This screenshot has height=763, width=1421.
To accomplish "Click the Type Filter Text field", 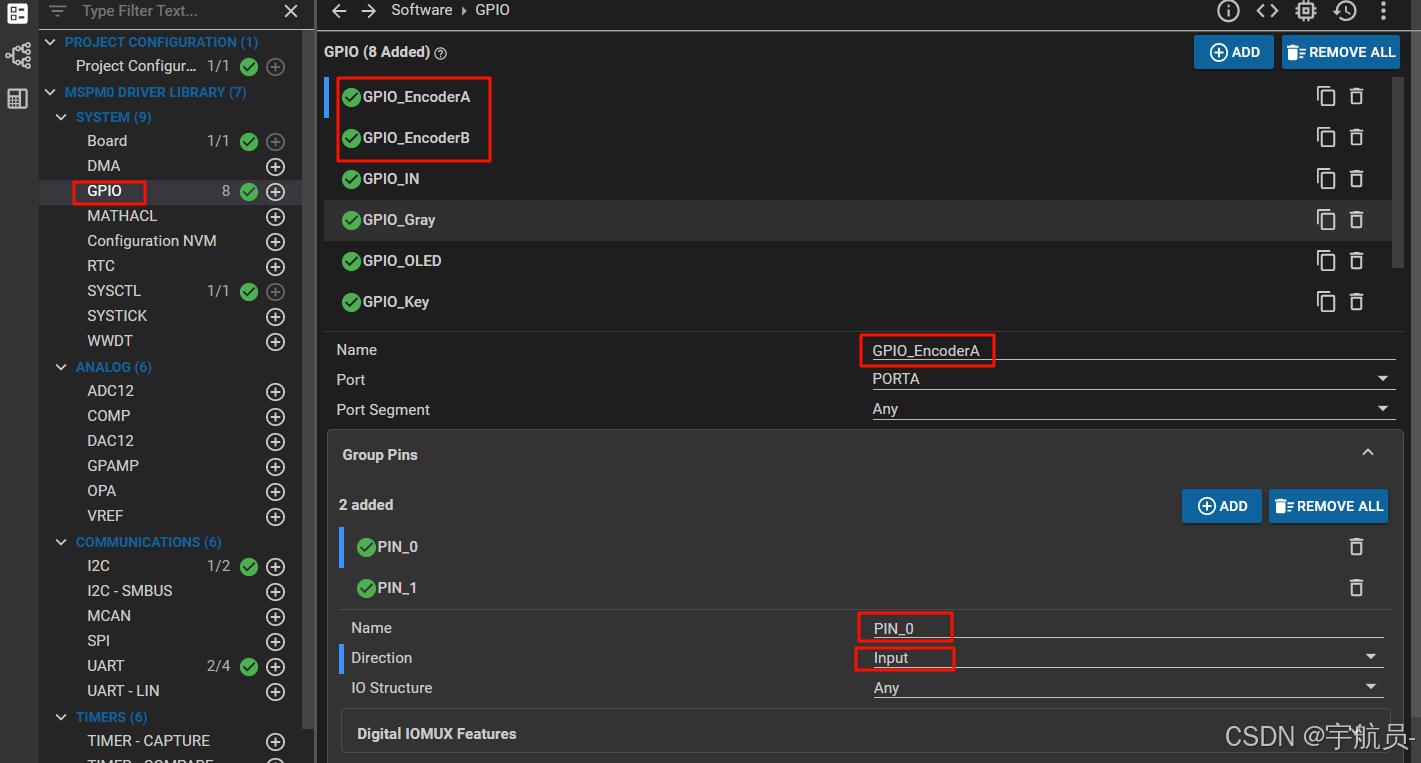I will 176,11.
